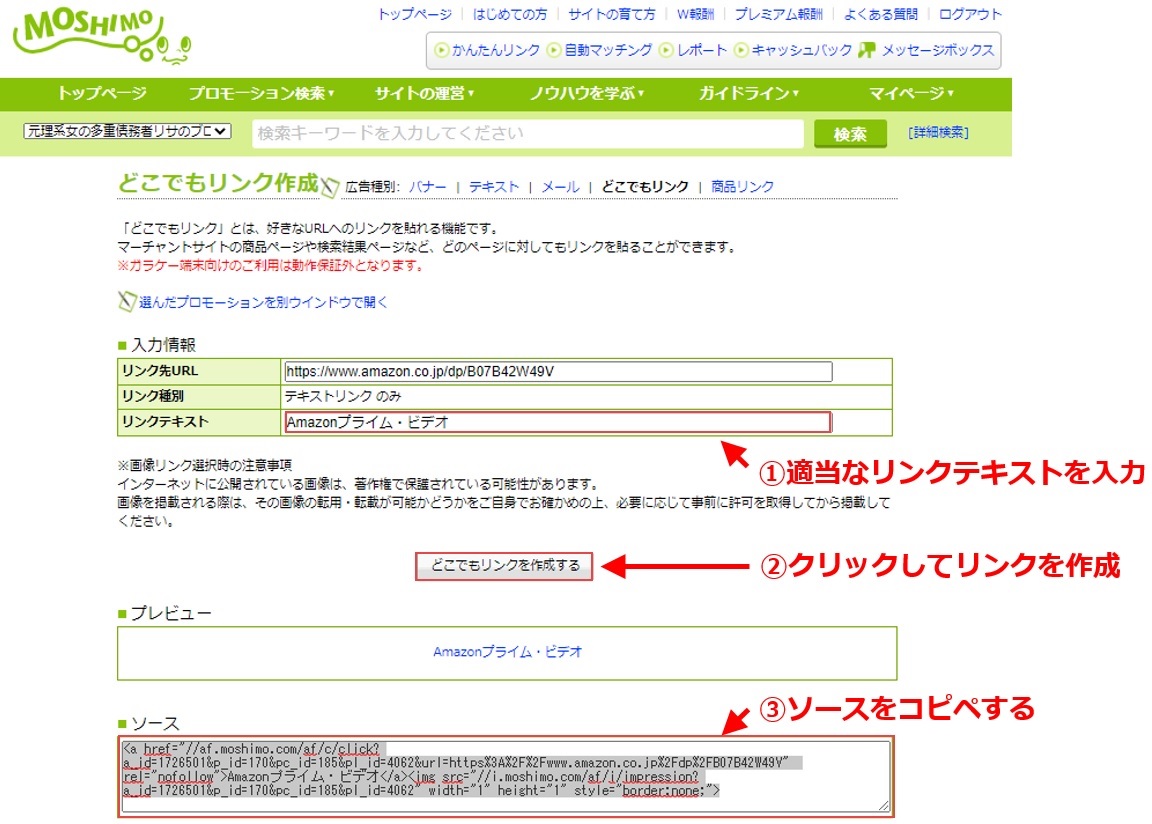Expand the ノウハウを学ぶ menu
This screenshot has height=824, width=1152.
587,93
